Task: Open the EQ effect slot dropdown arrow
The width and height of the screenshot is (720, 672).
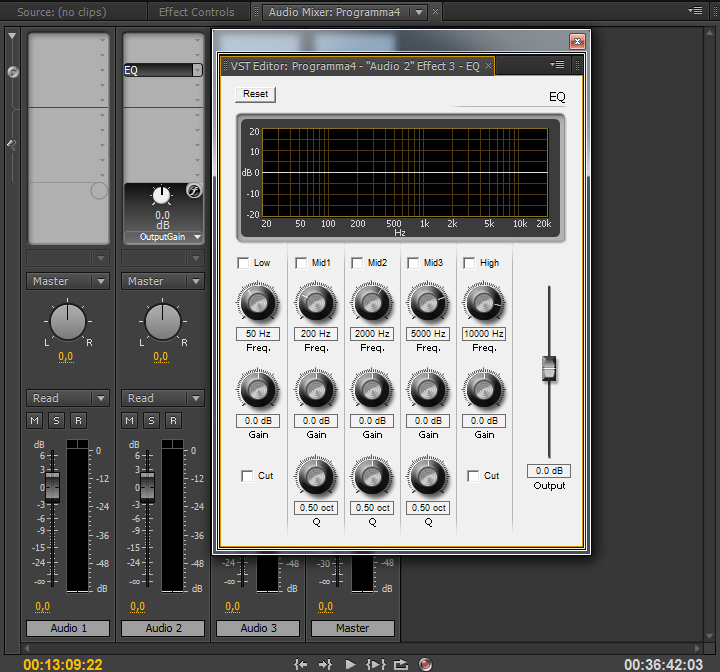Action: coord(197,70)
